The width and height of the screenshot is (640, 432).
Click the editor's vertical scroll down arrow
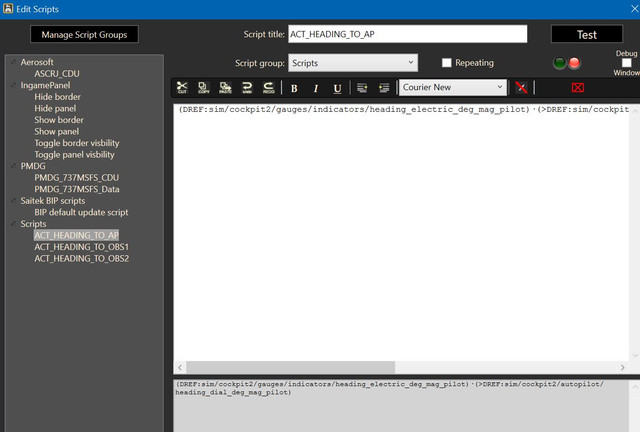(635, 356)
